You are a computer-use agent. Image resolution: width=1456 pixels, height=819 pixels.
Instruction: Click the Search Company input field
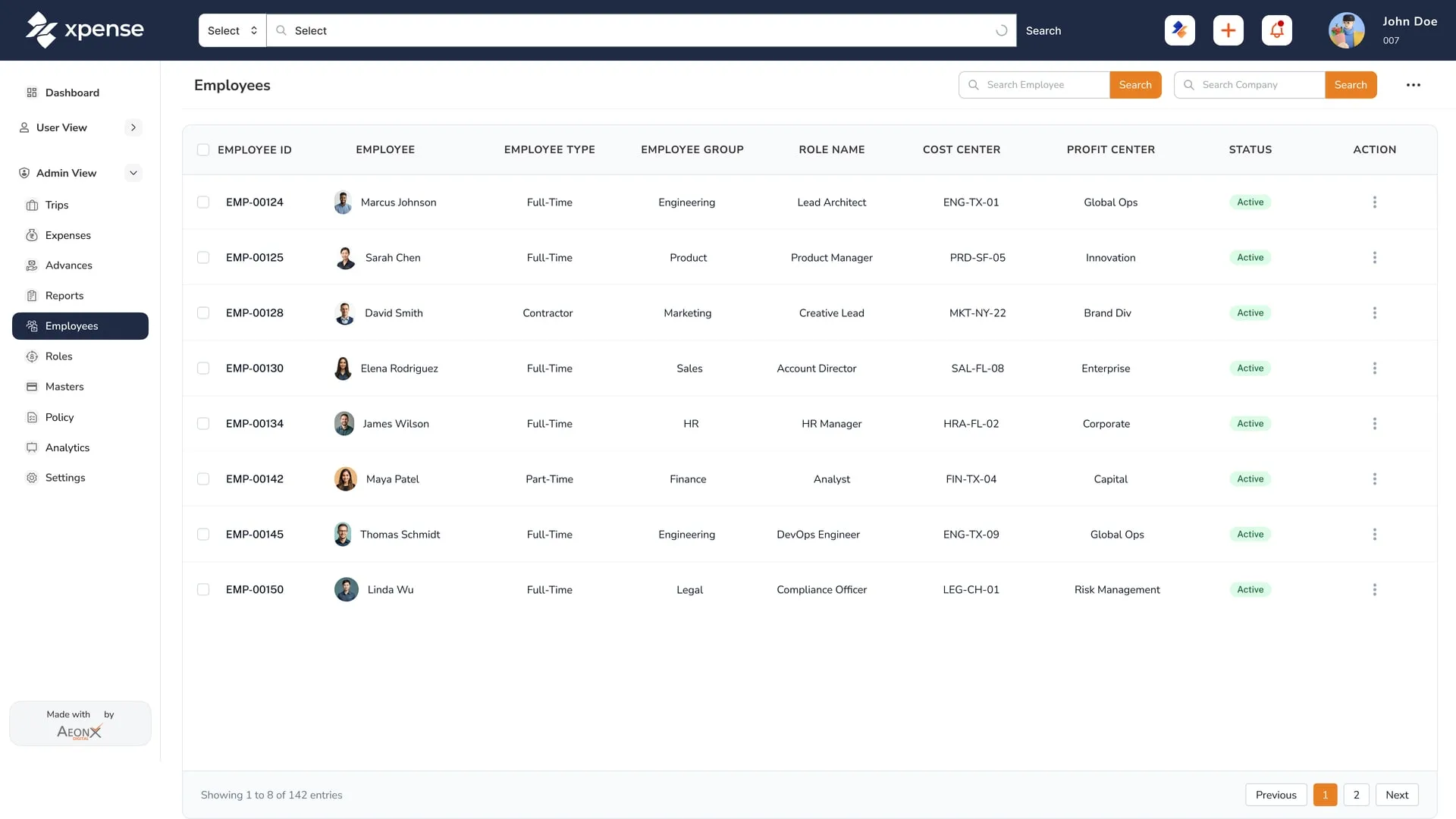point(1250,85)
